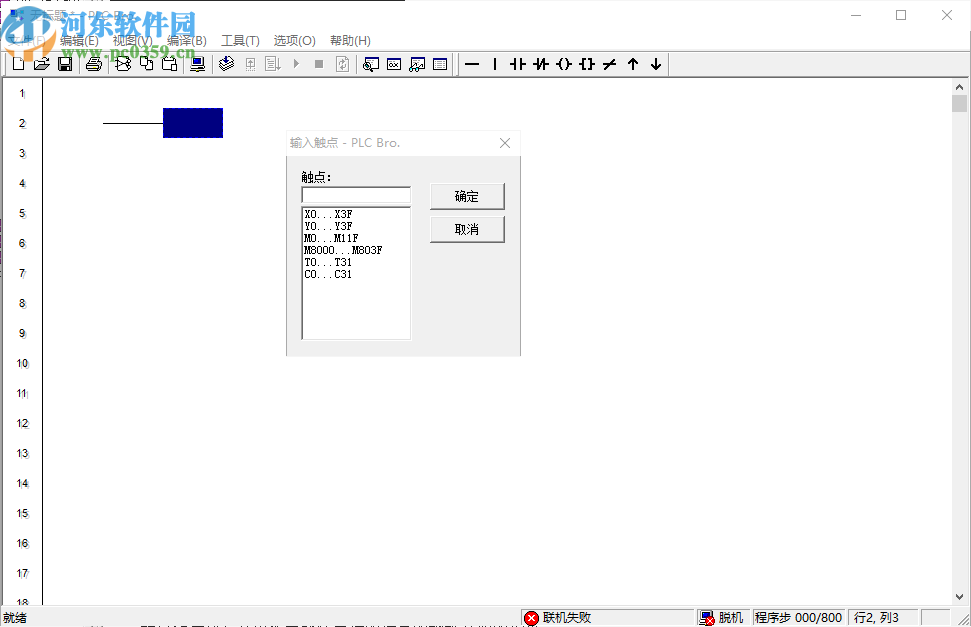Open a file with the folder icon
Viewport: 971px width, 627px height.
coord(41,64)
